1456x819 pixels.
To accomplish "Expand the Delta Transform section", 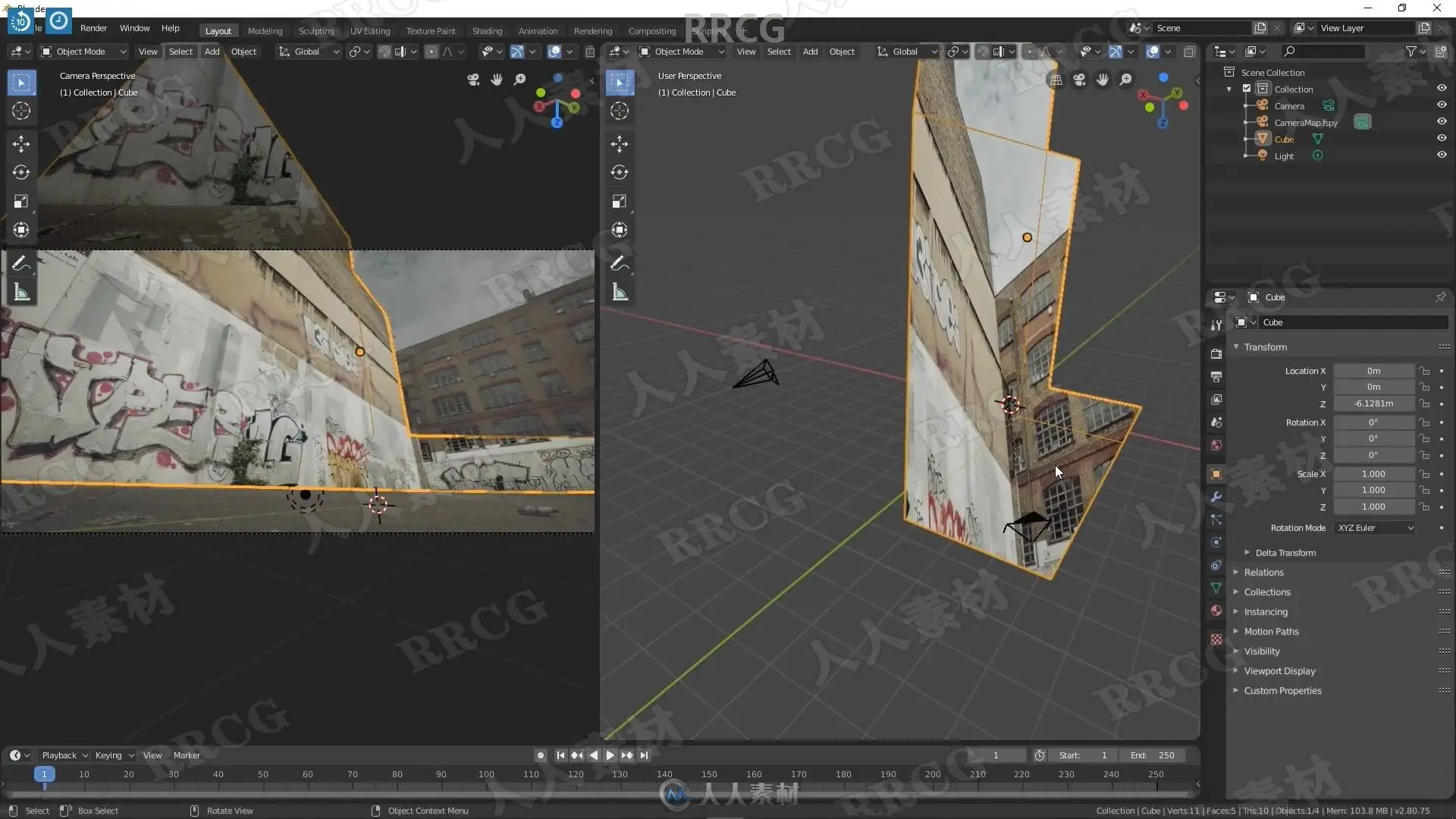I will [x=1285, y=553].
